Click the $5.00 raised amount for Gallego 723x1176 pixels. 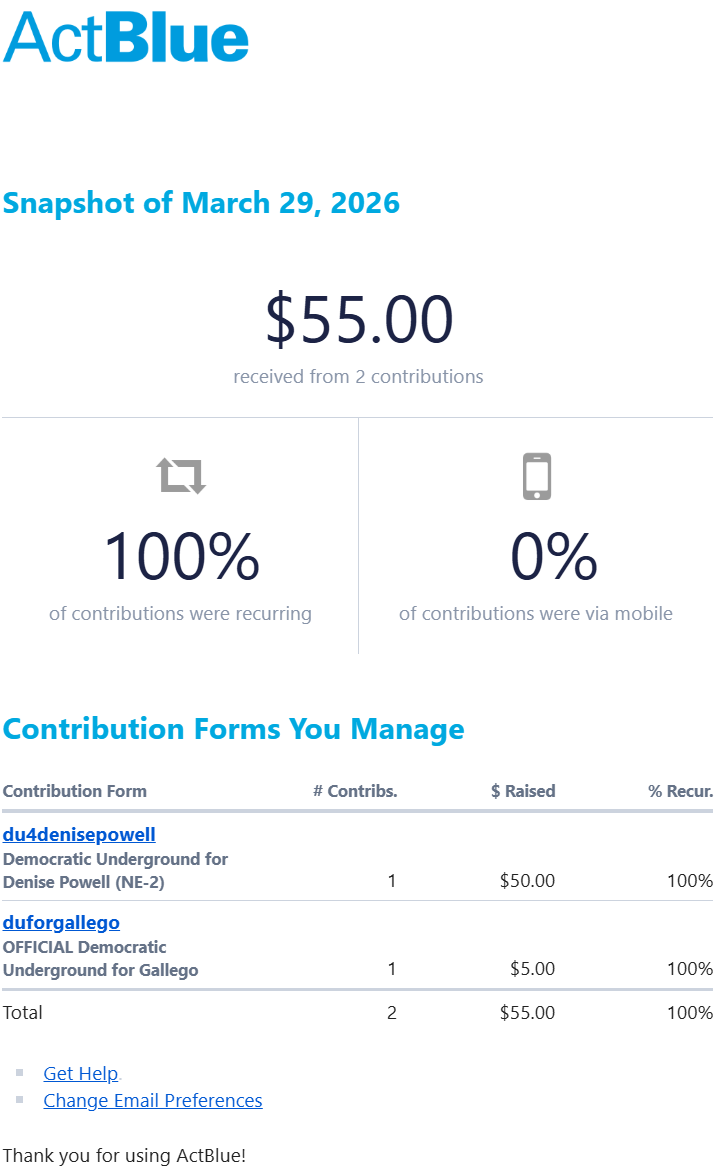click(x=531, y=969)
